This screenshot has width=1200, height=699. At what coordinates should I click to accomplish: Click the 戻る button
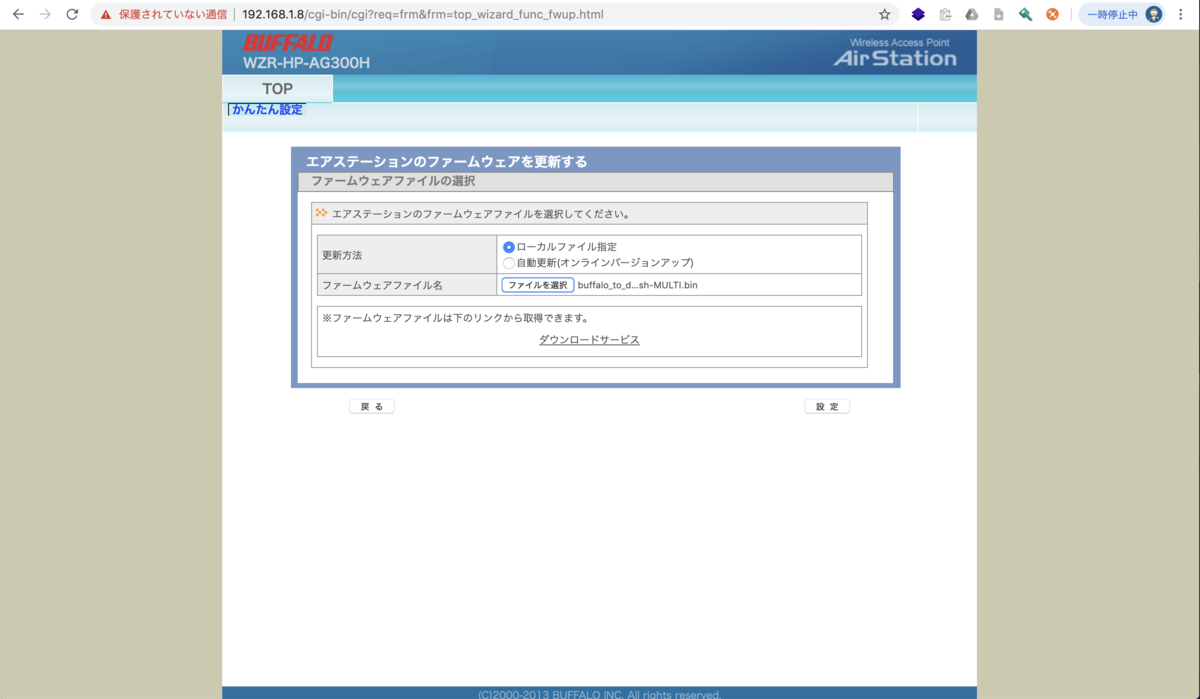372,407
